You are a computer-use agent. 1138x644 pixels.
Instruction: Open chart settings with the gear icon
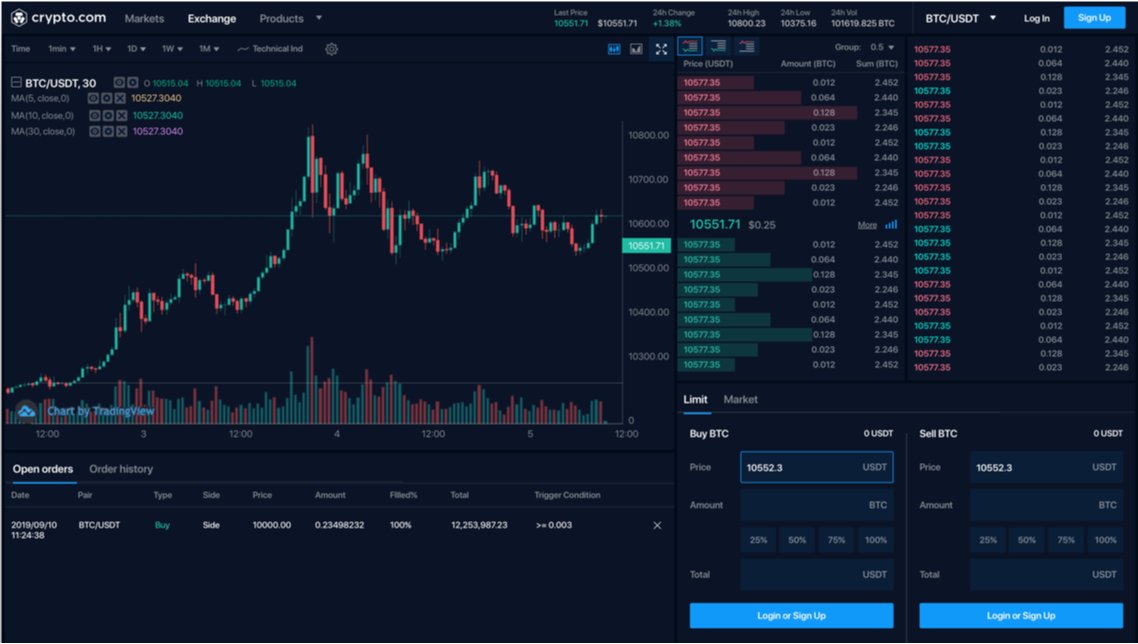331,48
